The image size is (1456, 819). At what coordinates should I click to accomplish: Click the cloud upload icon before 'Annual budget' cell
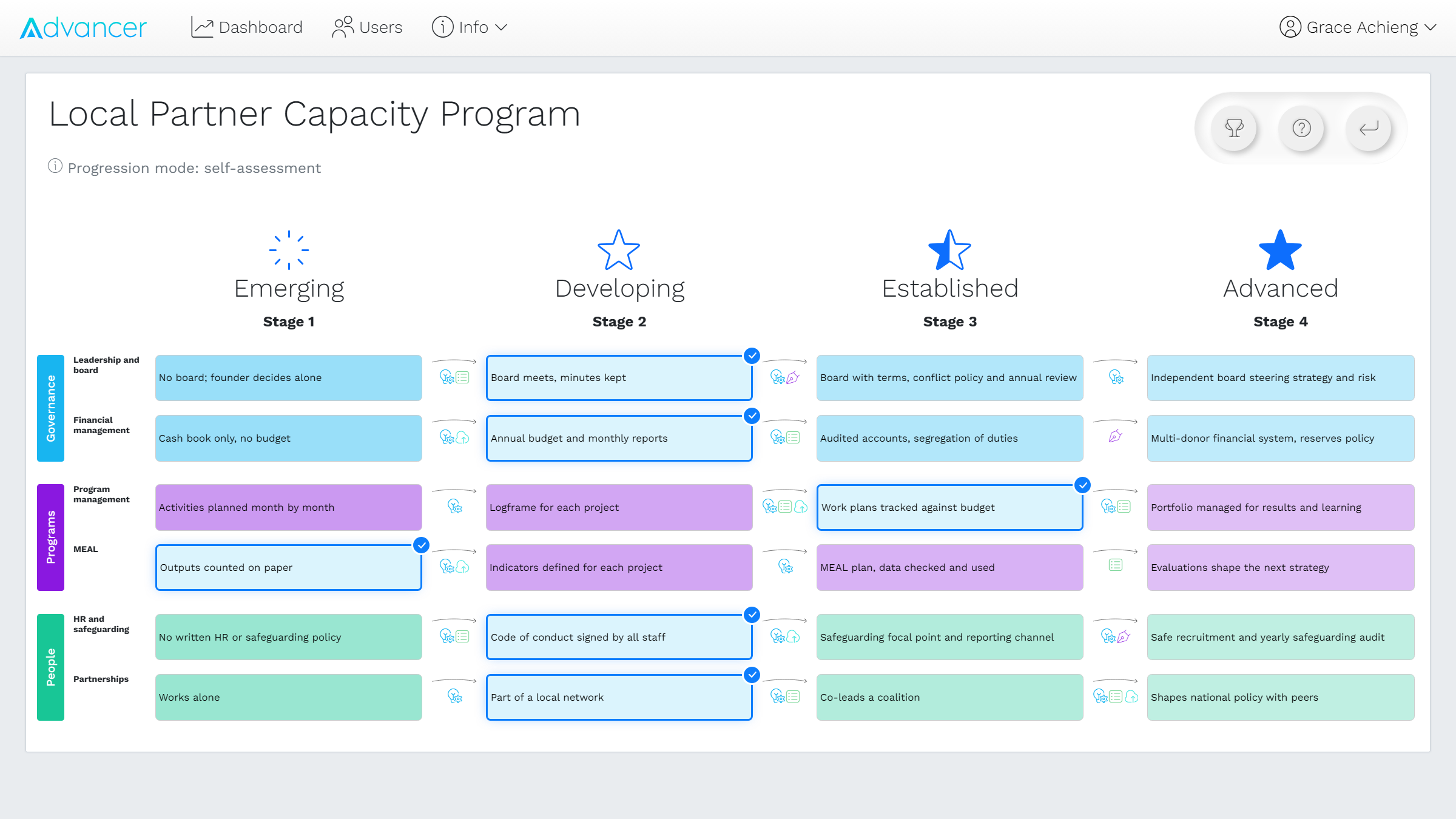462,437
